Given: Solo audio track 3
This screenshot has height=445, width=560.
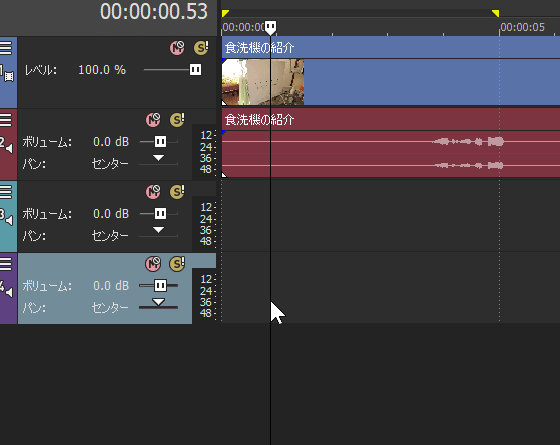Looking at the screenshot, I should pos(177,192).
